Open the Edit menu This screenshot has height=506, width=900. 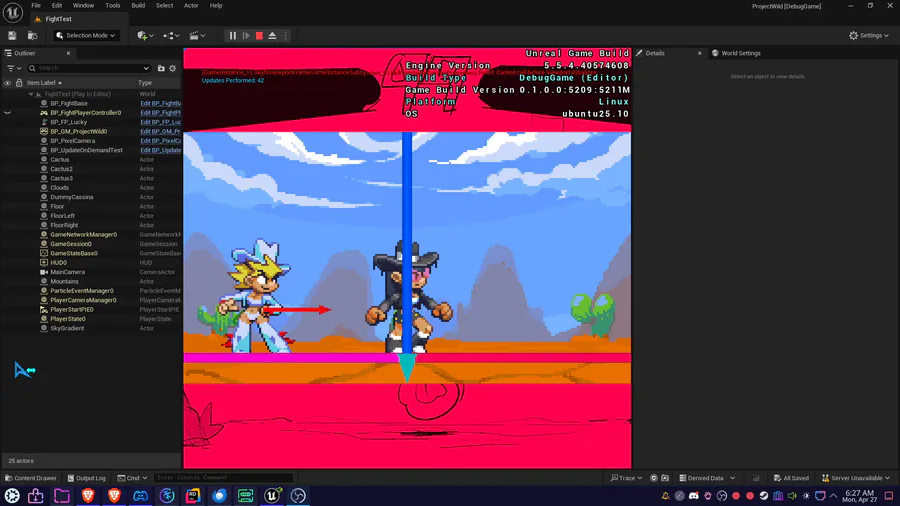tap(57, 6)
